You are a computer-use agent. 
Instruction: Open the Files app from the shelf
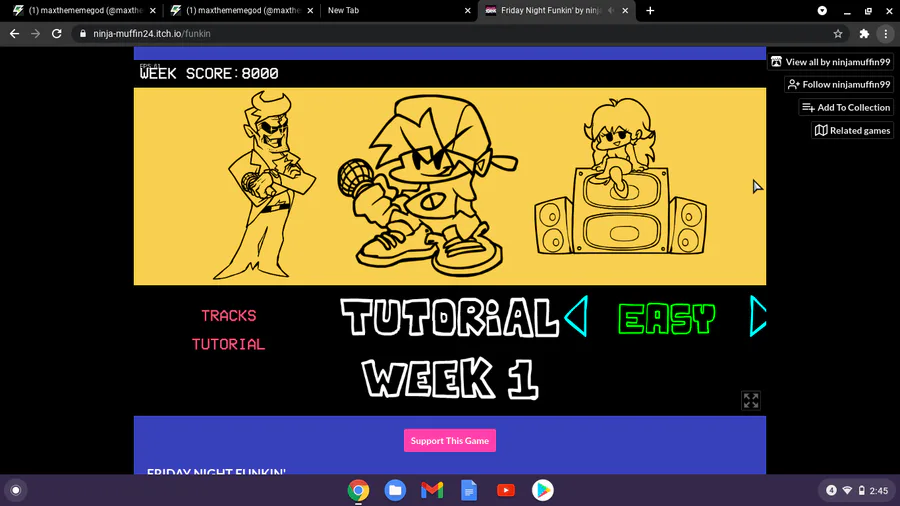395,491
